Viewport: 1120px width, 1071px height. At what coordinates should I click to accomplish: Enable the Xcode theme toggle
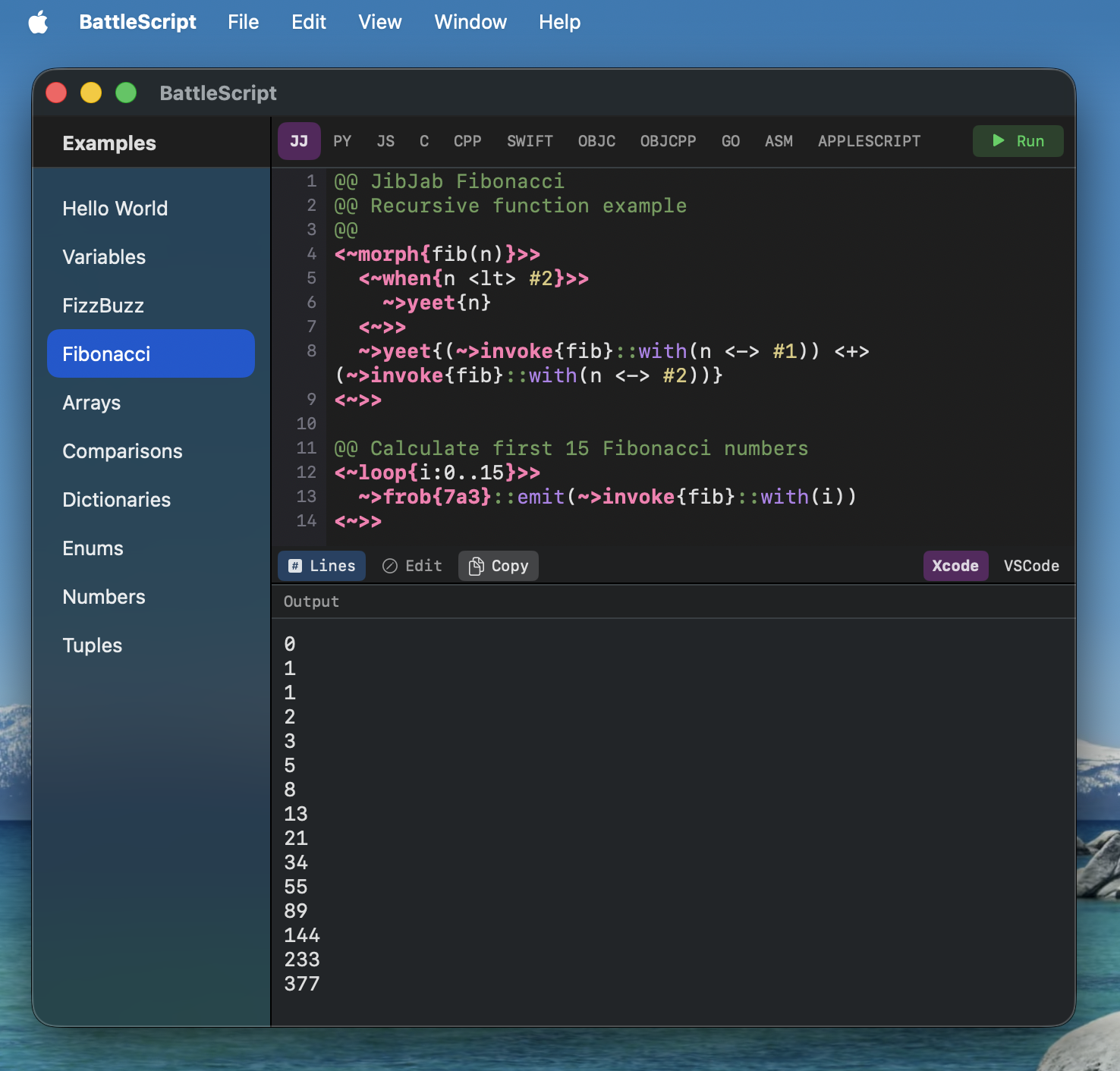955,565
